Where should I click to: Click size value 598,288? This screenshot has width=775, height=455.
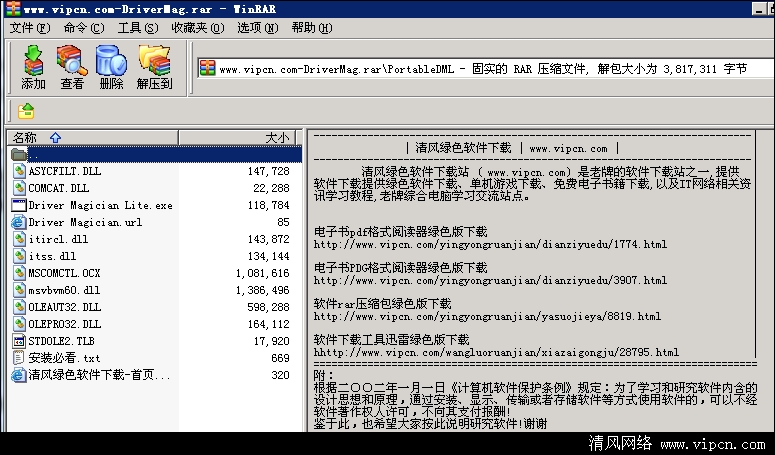268,307
